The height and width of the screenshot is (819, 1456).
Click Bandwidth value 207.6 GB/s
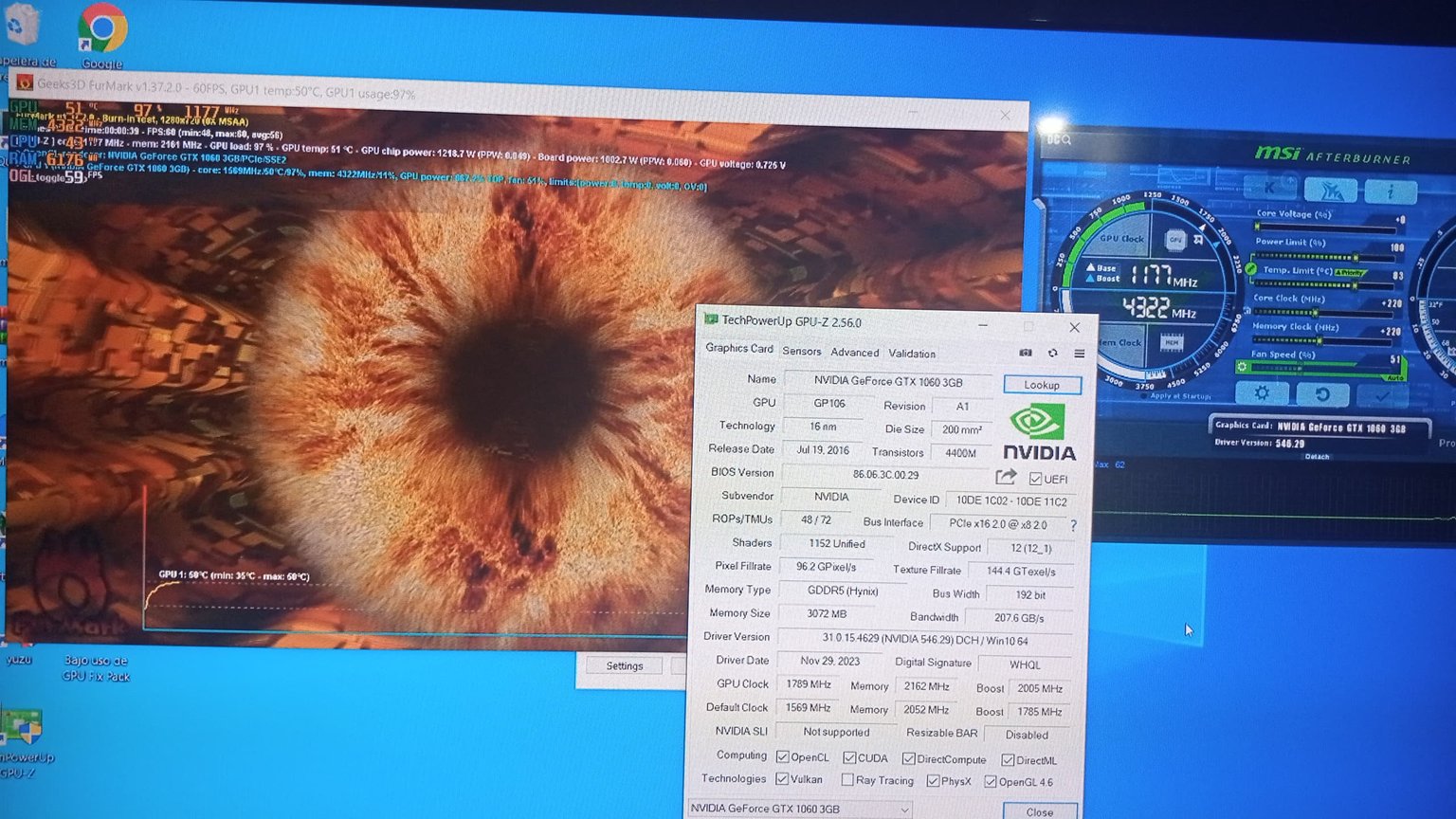coord(1019,618)
